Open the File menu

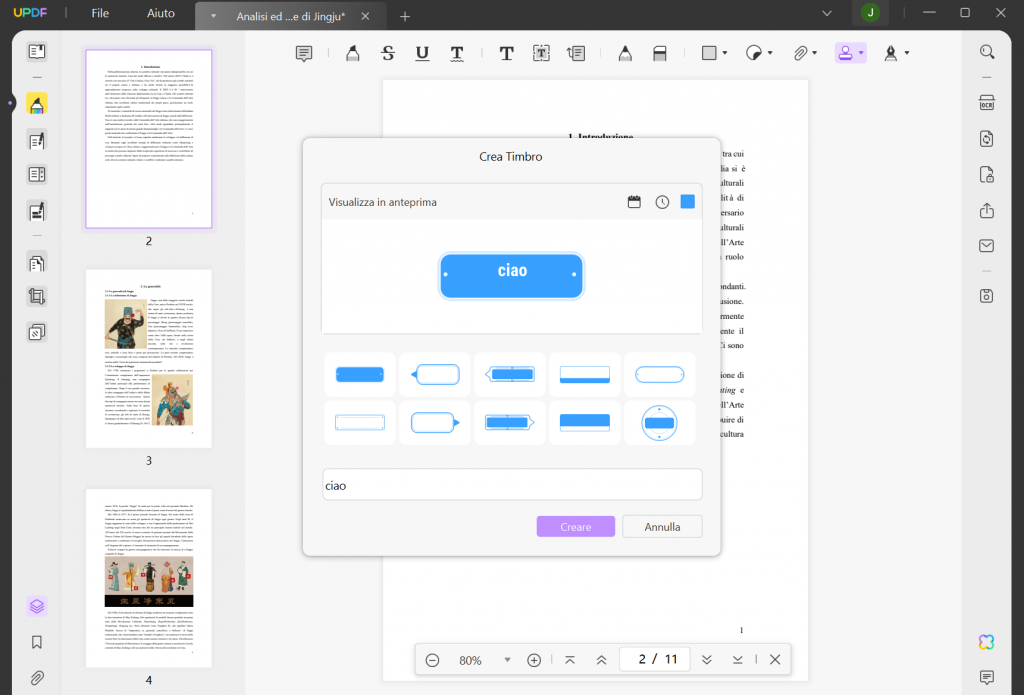click(x=100, y=13)
